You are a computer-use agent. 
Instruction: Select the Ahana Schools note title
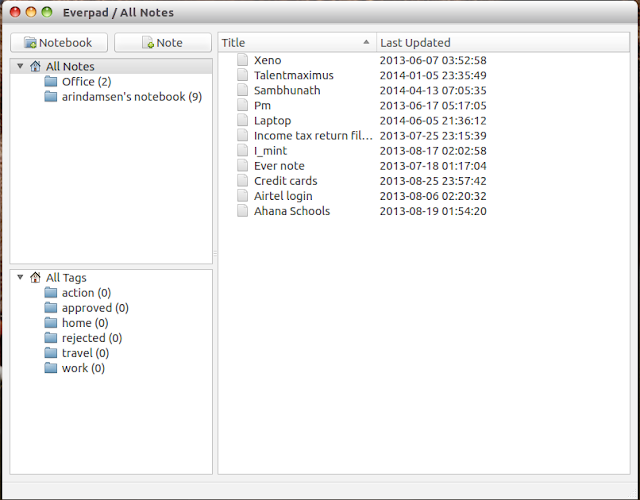292,211
